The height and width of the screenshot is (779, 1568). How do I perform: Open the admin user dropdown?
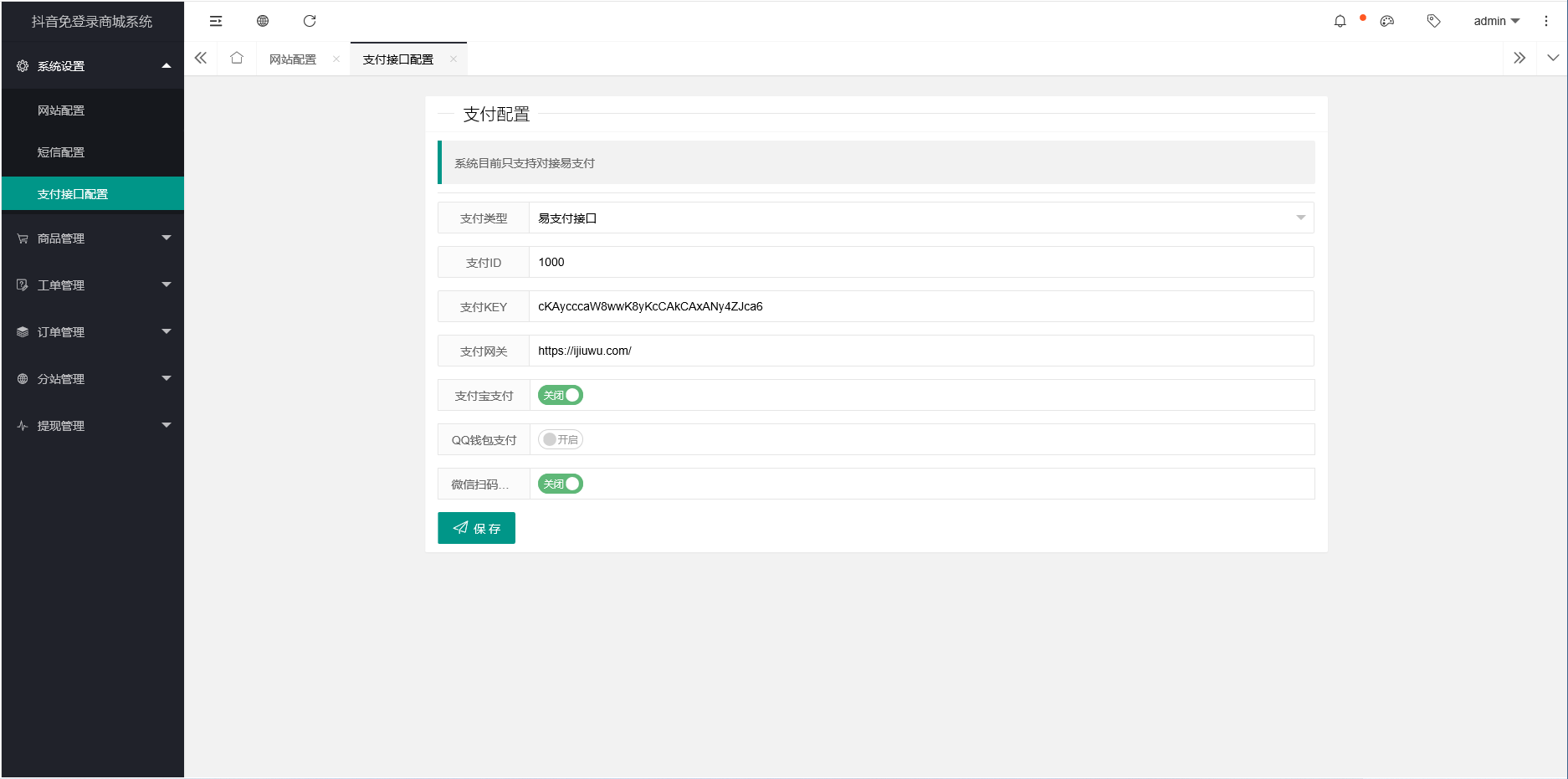pos(1496,21)
